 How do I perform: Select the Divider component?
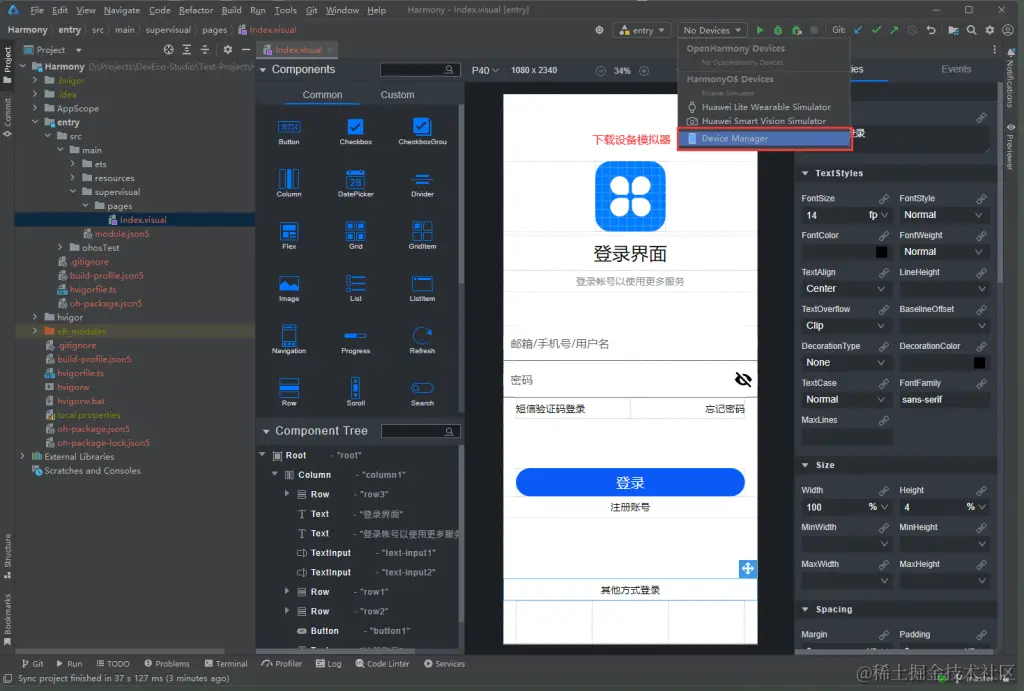tap(421, 183)
